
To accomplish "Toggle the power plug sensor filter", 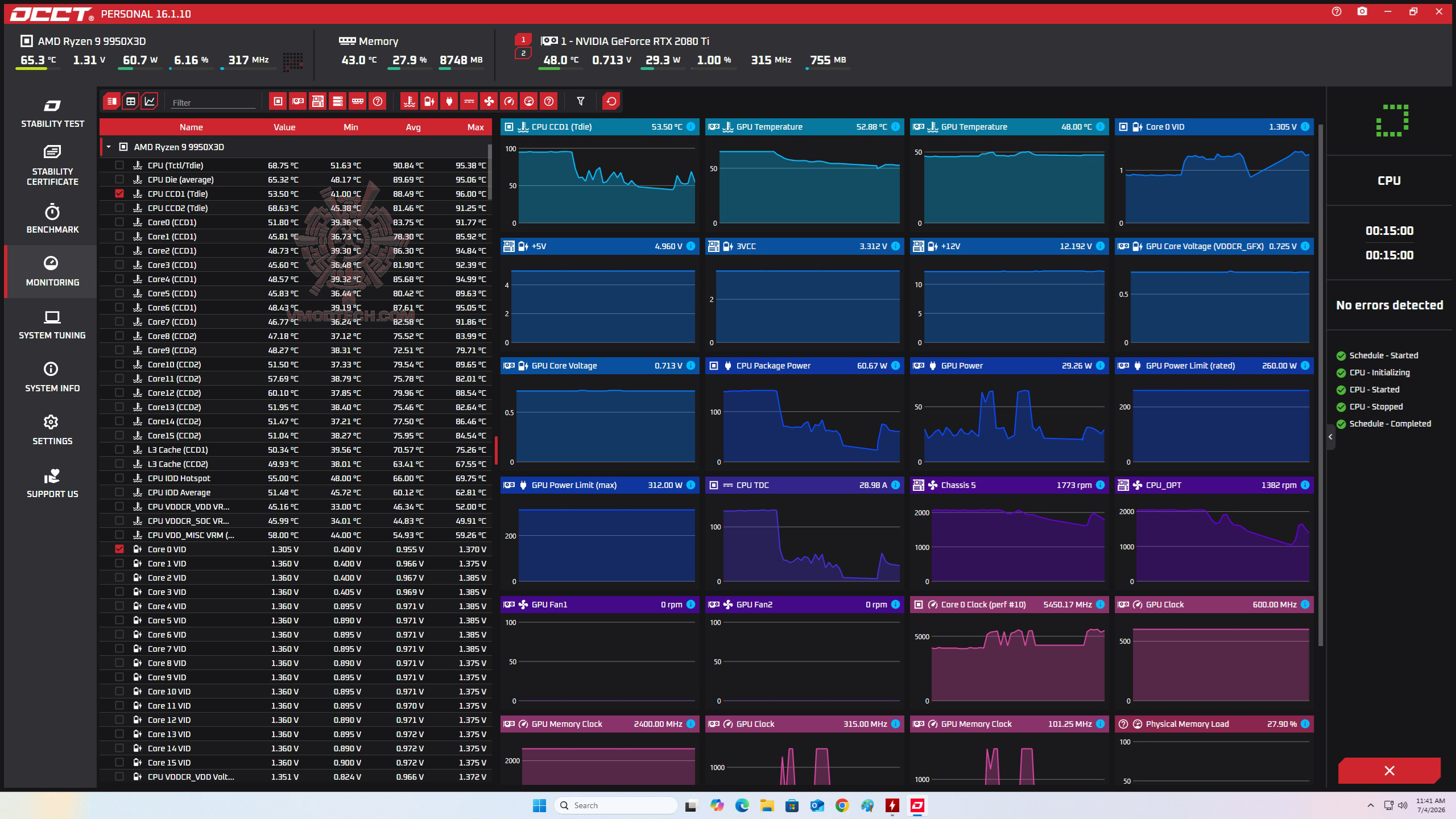I will (449, 101).
